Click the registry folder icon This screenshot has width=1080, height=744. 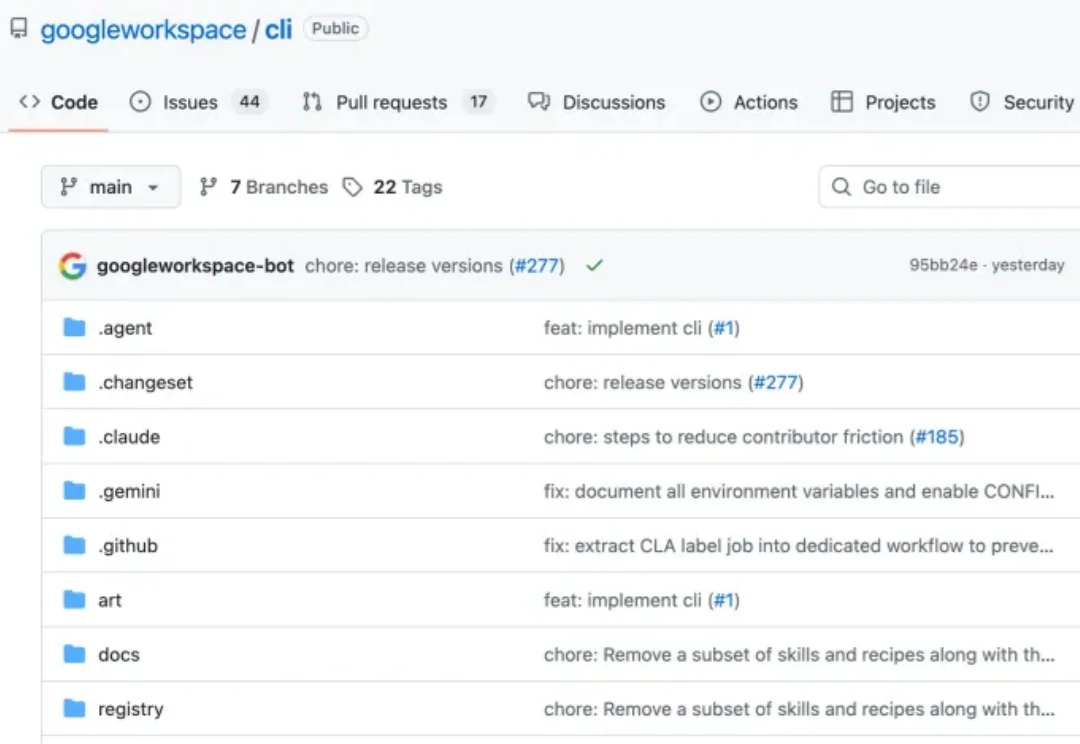74,709
